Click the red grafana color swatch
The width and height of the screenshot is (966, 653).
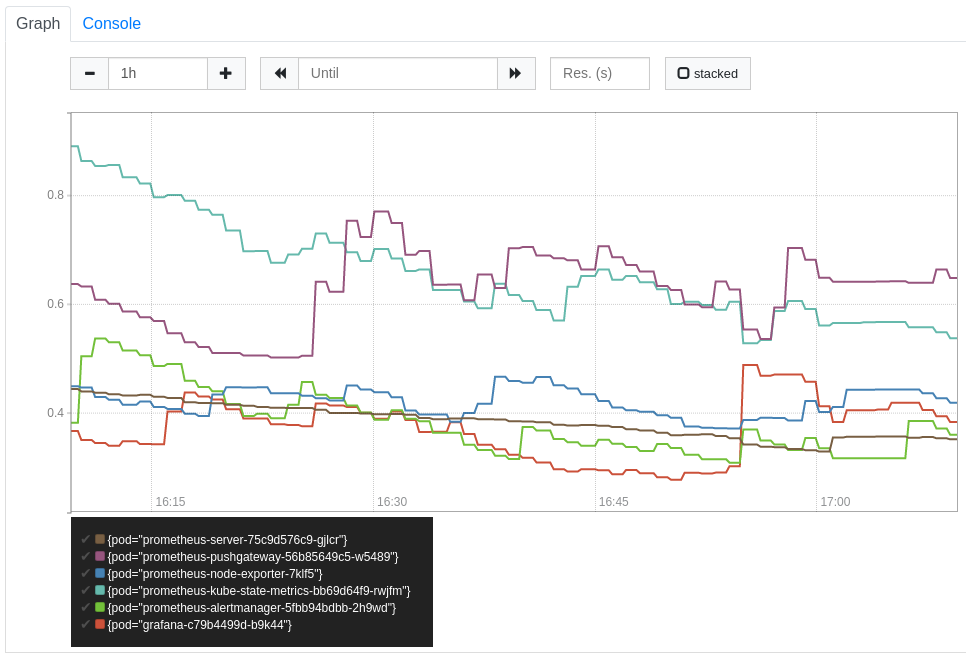(100, 624)
